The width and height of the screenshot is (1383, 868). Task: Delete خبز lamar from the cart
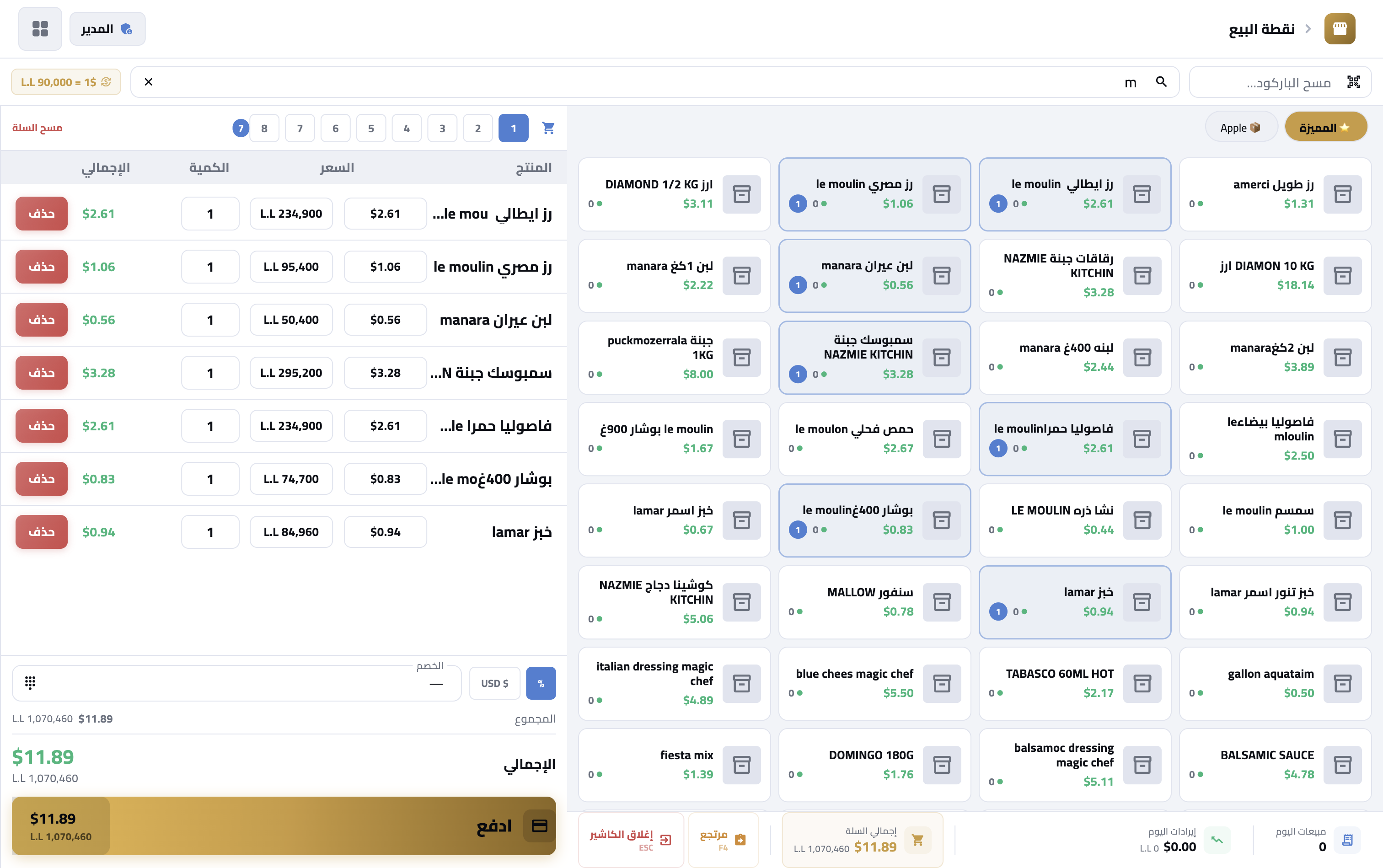[41, 531]
